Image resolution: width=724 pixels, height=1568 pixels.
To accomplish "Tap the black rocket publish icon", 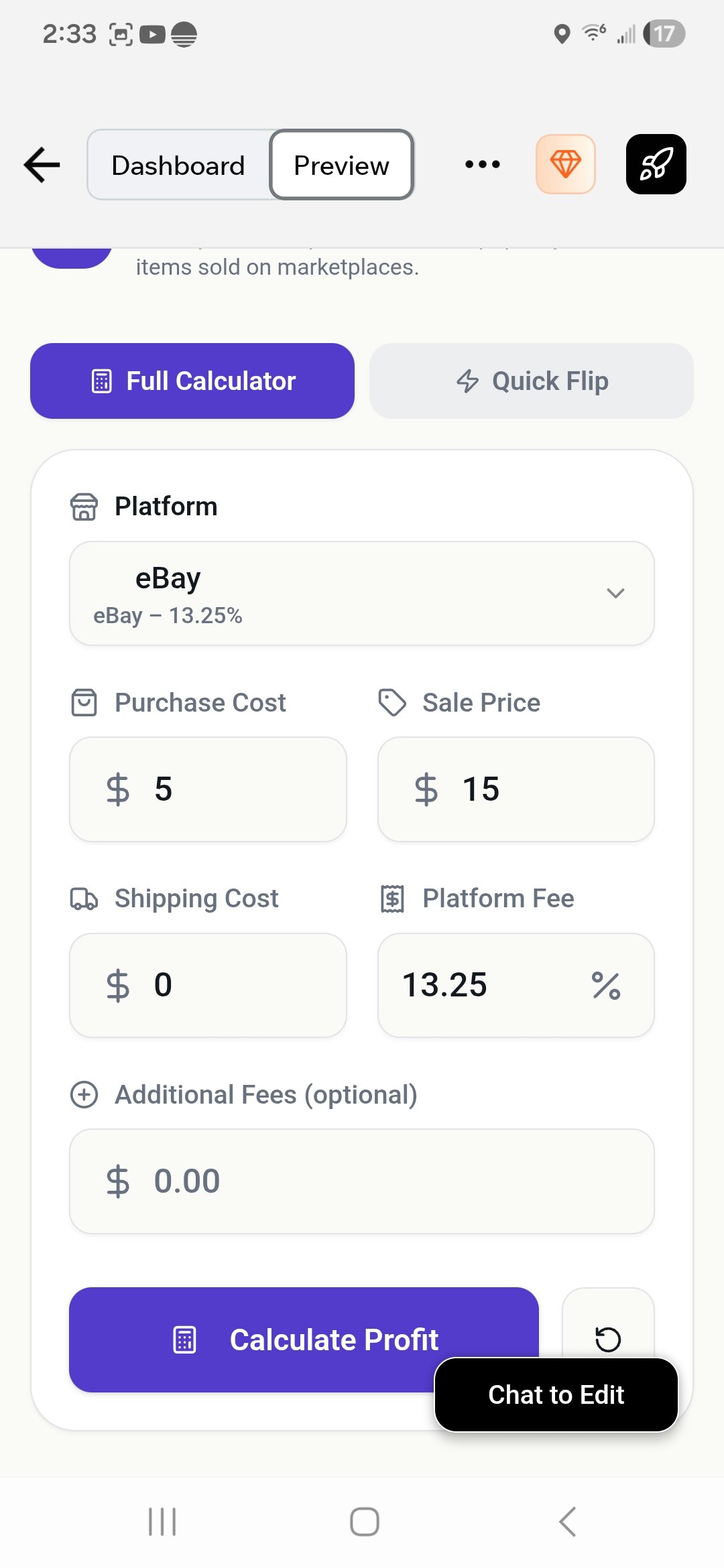I will coord(656,165).
